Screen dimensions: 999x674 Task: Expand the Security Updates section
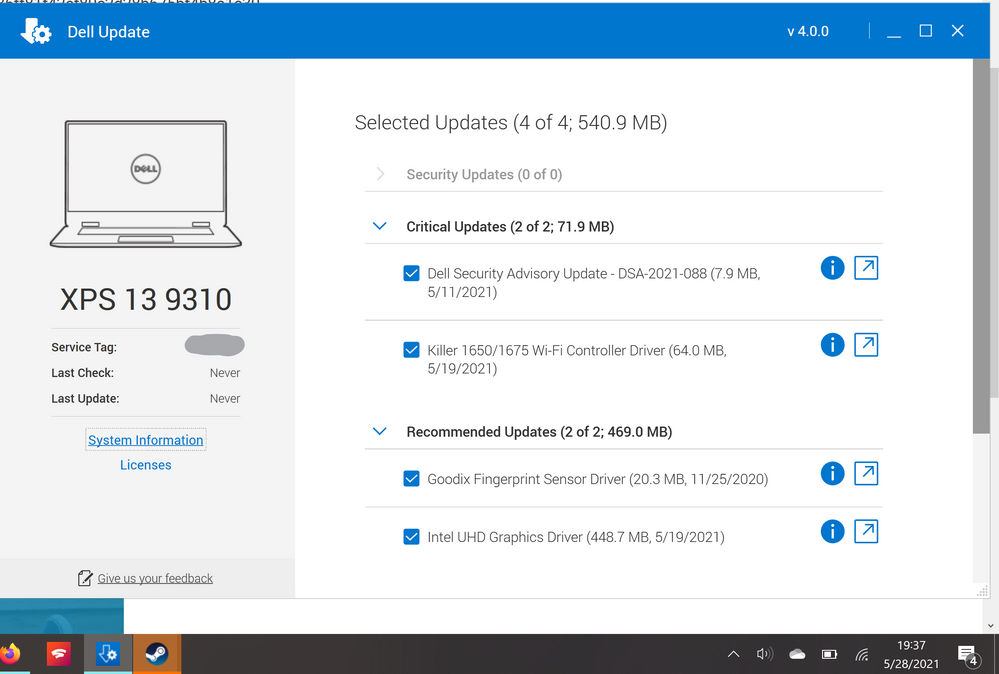click(x=380, y=174)
